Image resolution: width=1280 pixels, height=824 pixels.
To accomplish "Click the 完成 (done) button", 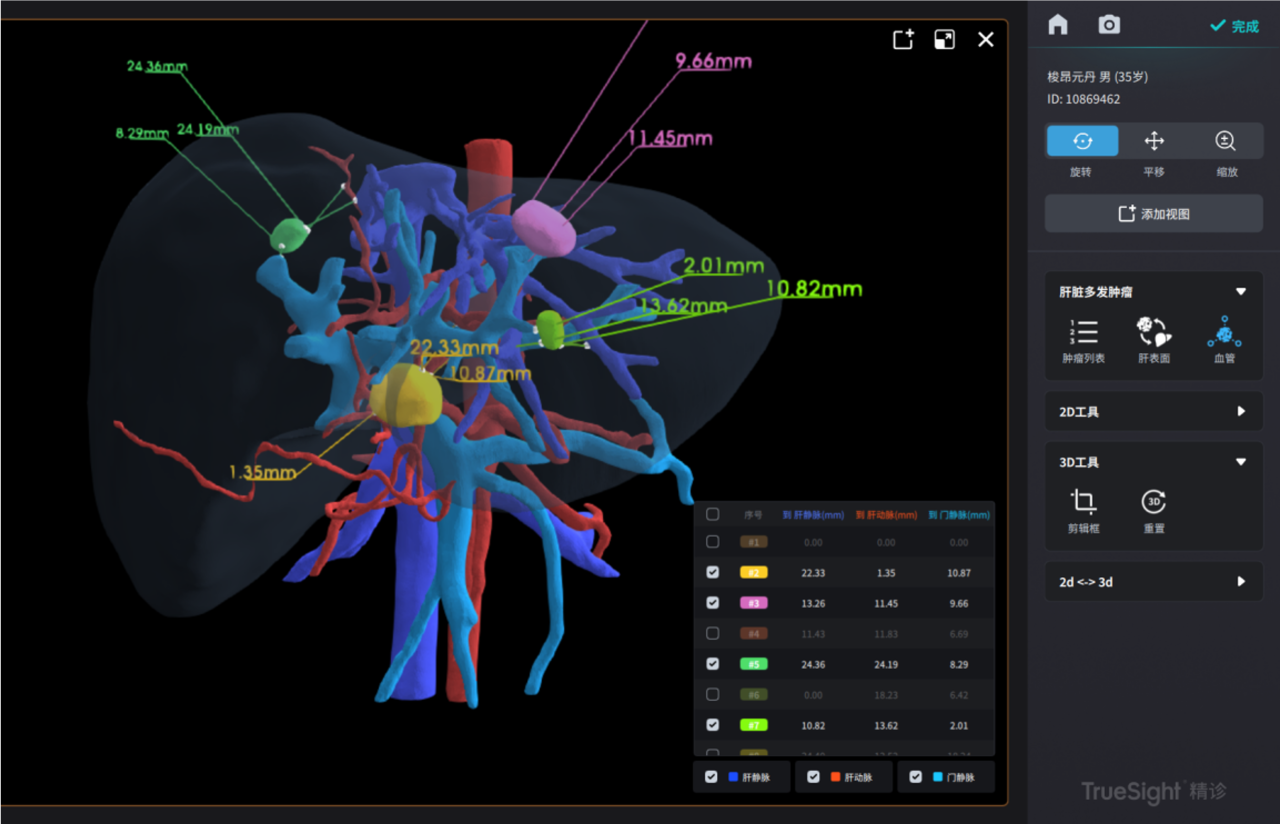I will pyautogui.click(x=1234, y=26).
